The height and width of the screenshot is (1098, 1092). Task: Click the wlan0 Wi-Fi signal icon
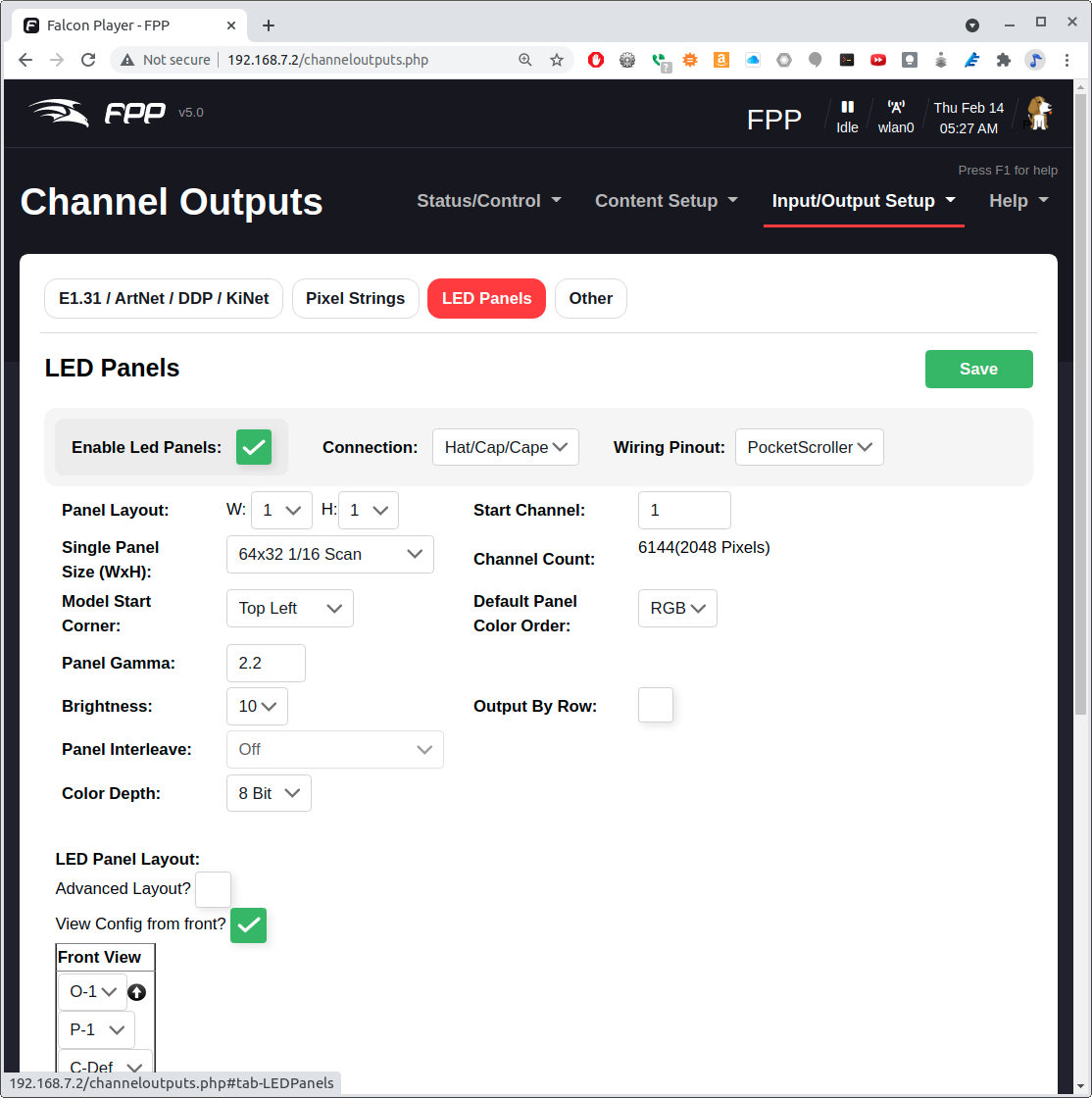[x=895, y=106]
